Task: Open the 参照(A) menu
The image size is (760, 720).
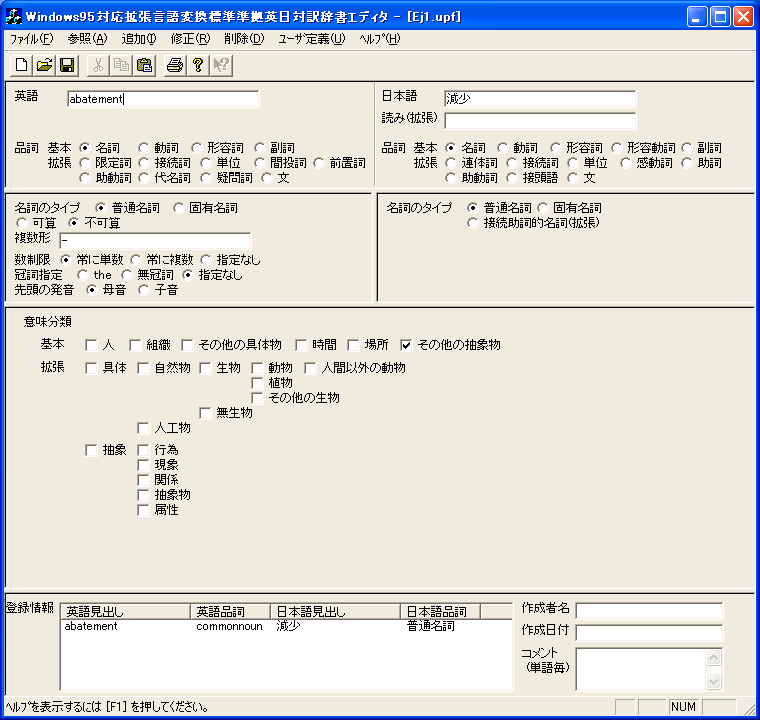Action: pos(87,39)
